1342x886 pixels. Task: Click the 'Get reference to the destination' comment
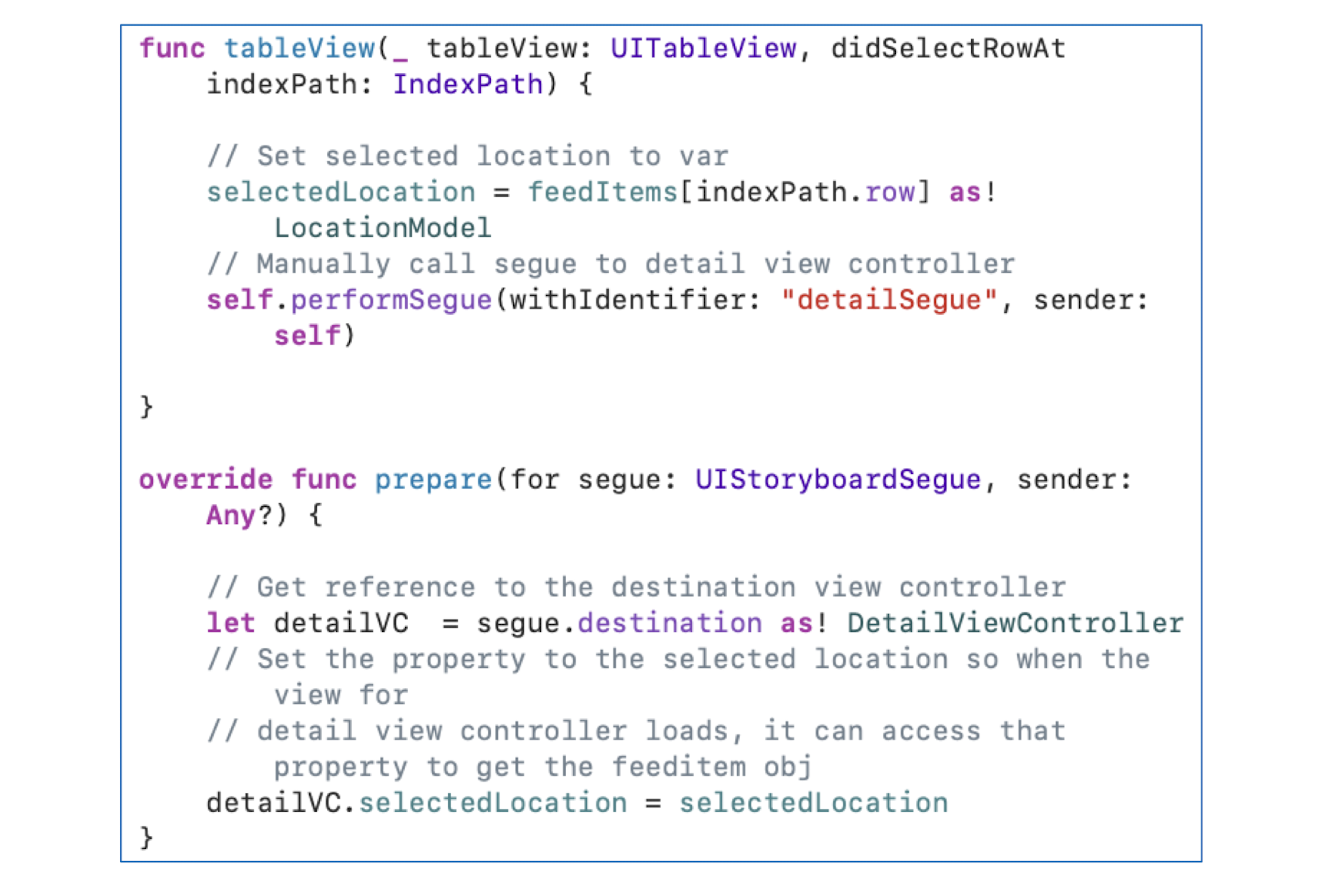(636, 587)
